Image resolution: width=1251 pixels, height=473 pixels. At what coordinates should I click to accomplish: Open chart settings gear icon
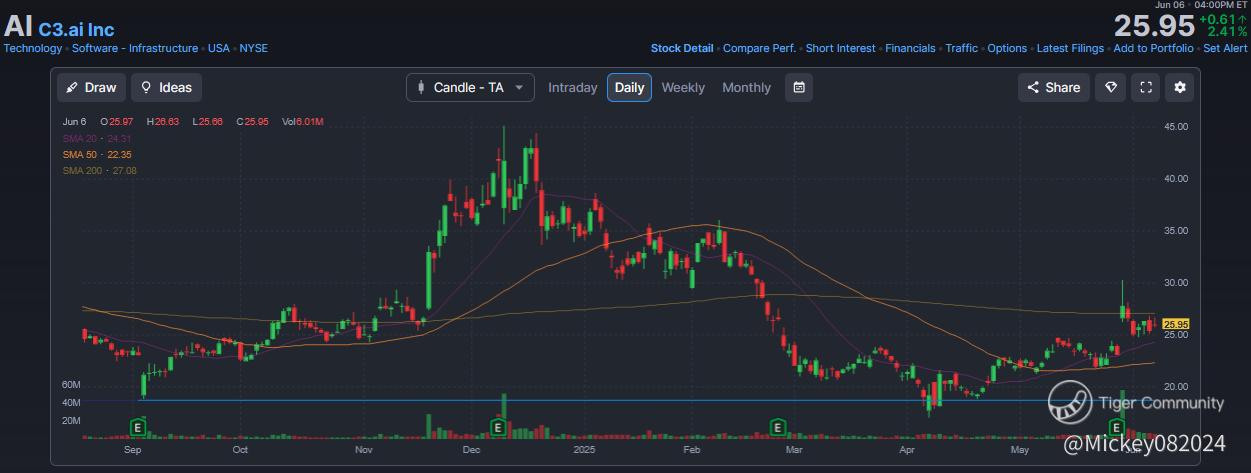tap(1180, 87)
